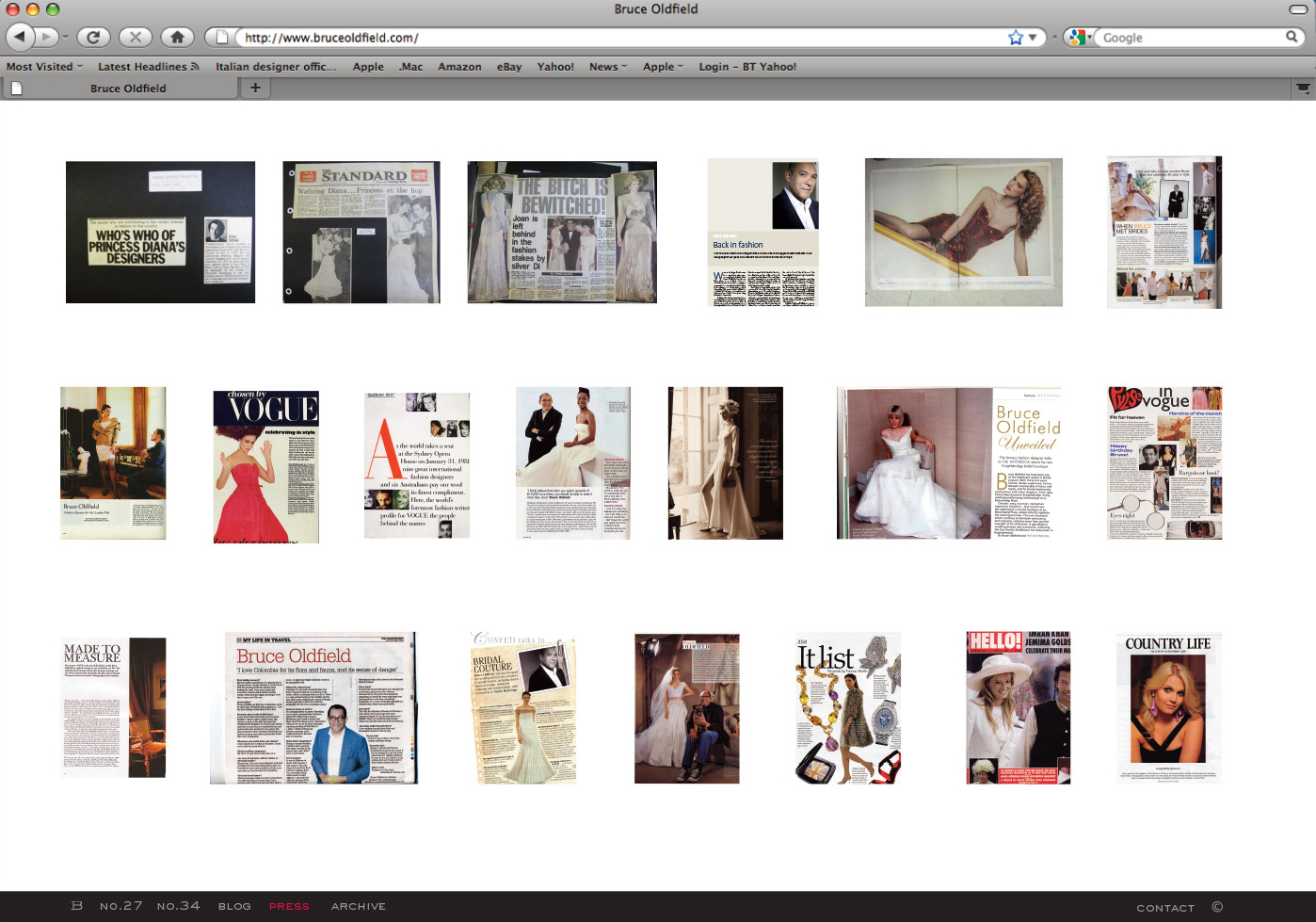This screenshot has width=1316, height=922.
Task: Click into the address bar URL field
Action: [x=612, y=38]
